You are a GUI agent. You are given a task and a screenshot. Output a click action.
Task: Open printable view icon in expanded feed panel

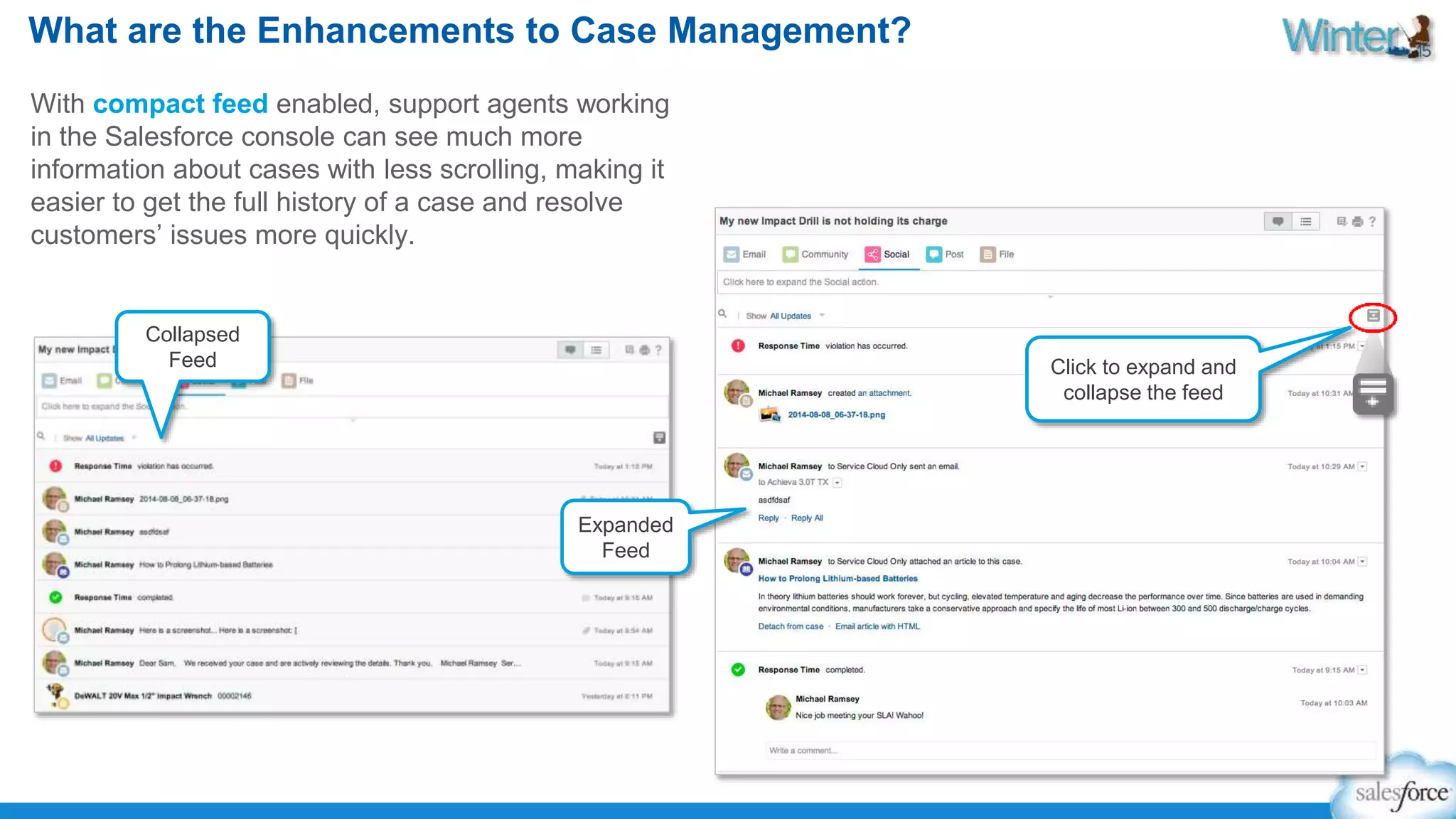click(x=1357, y=222)
